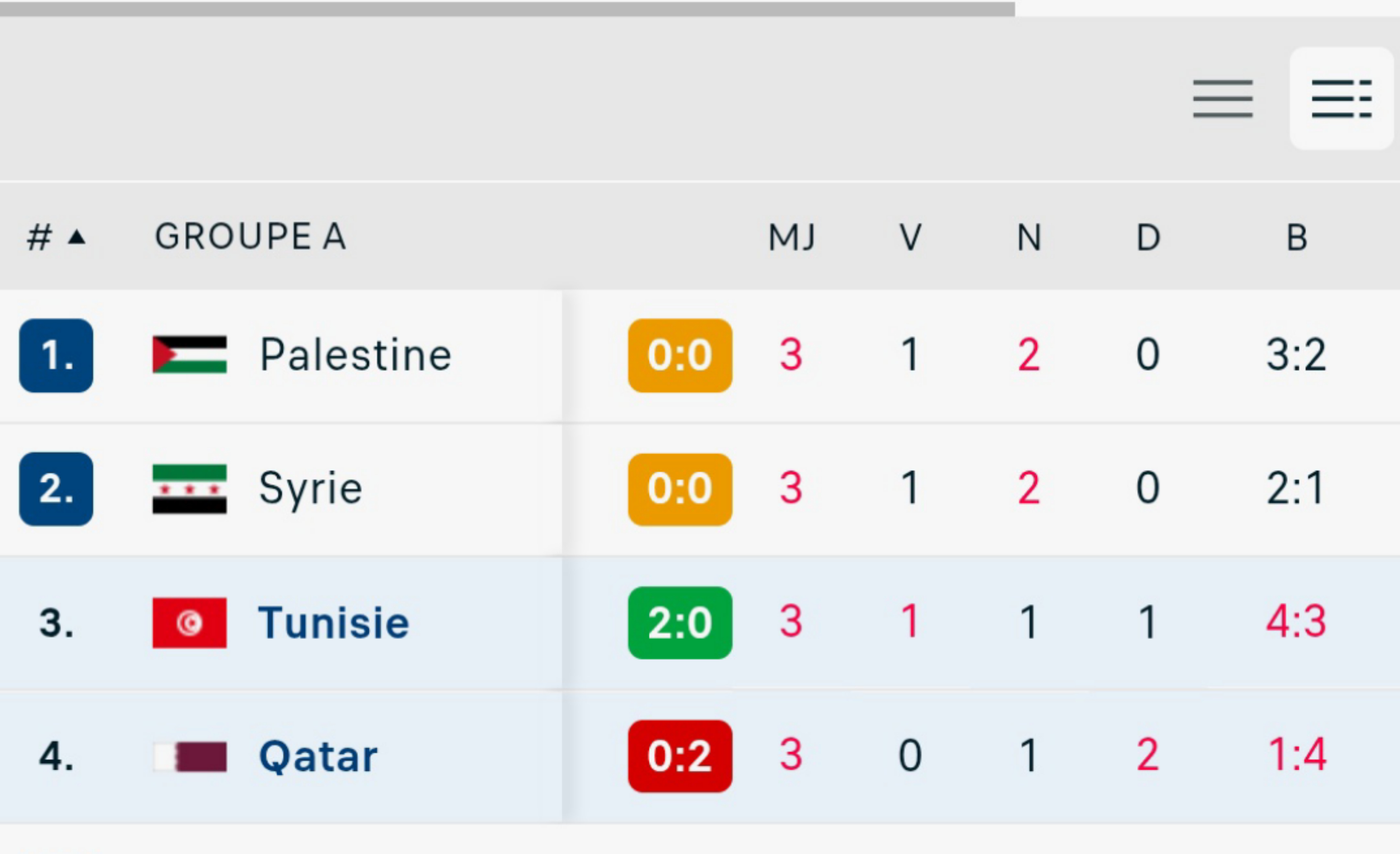Open the Syrie team page
Viewport: 1400px width, 854px height.
(x=310, y=489)
